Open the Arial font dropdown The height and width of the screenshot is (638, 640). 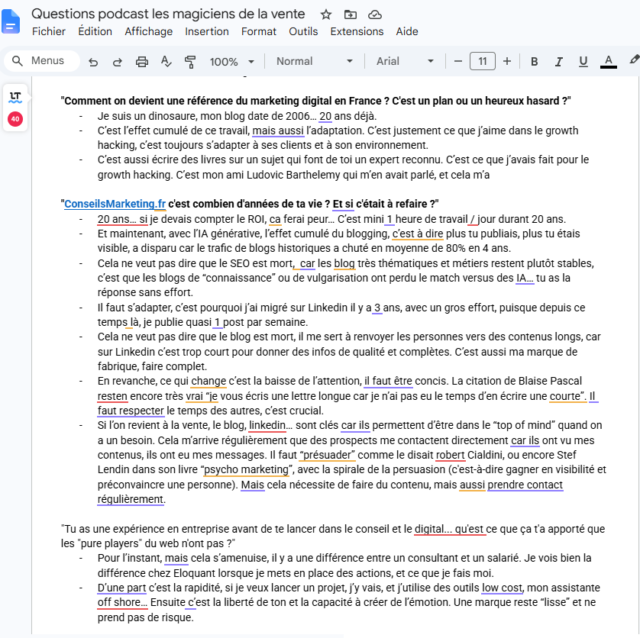[x=404, y=61]
